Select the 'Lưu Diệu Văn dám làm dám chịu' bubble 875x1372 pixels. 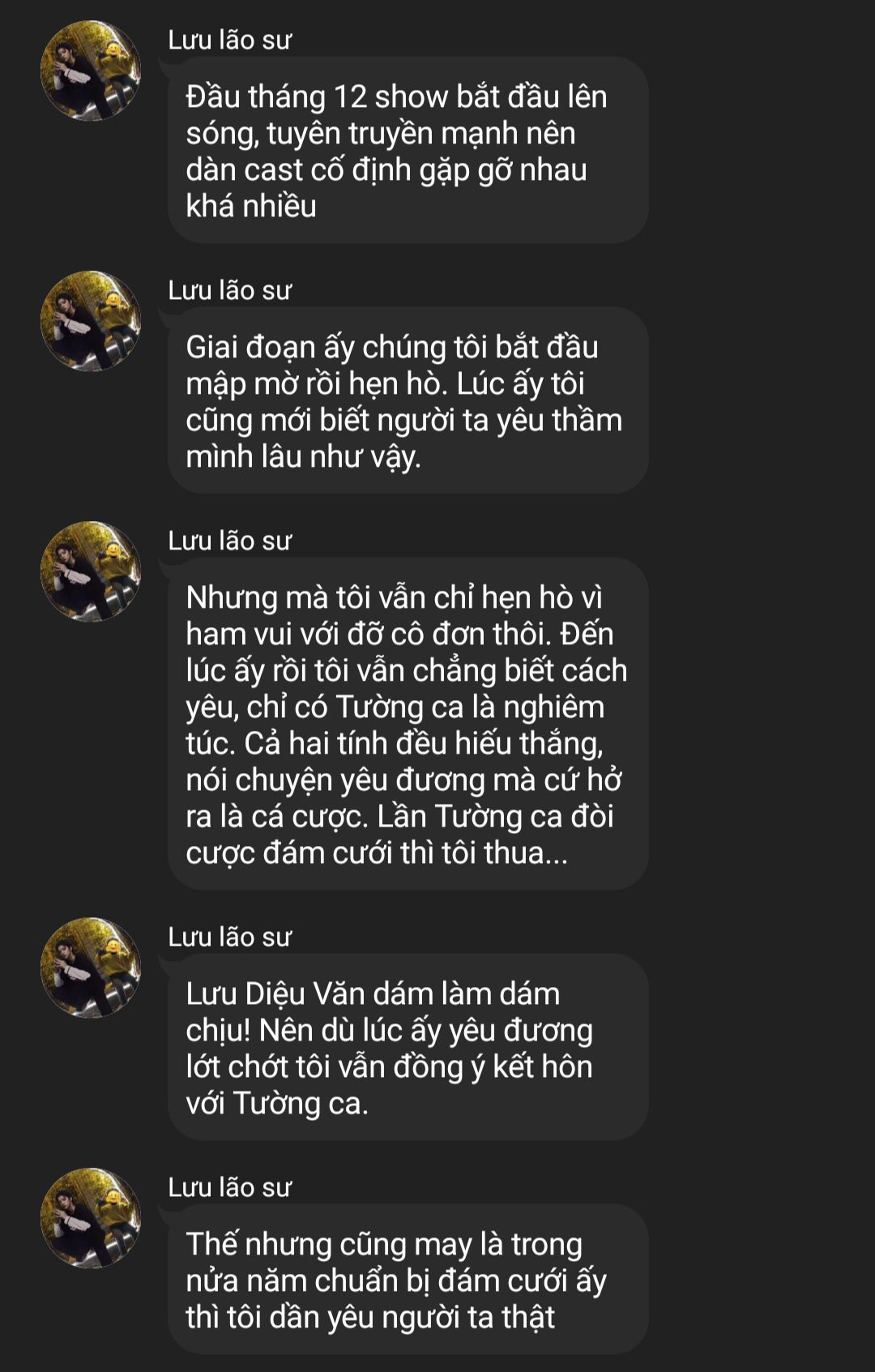408,1047
